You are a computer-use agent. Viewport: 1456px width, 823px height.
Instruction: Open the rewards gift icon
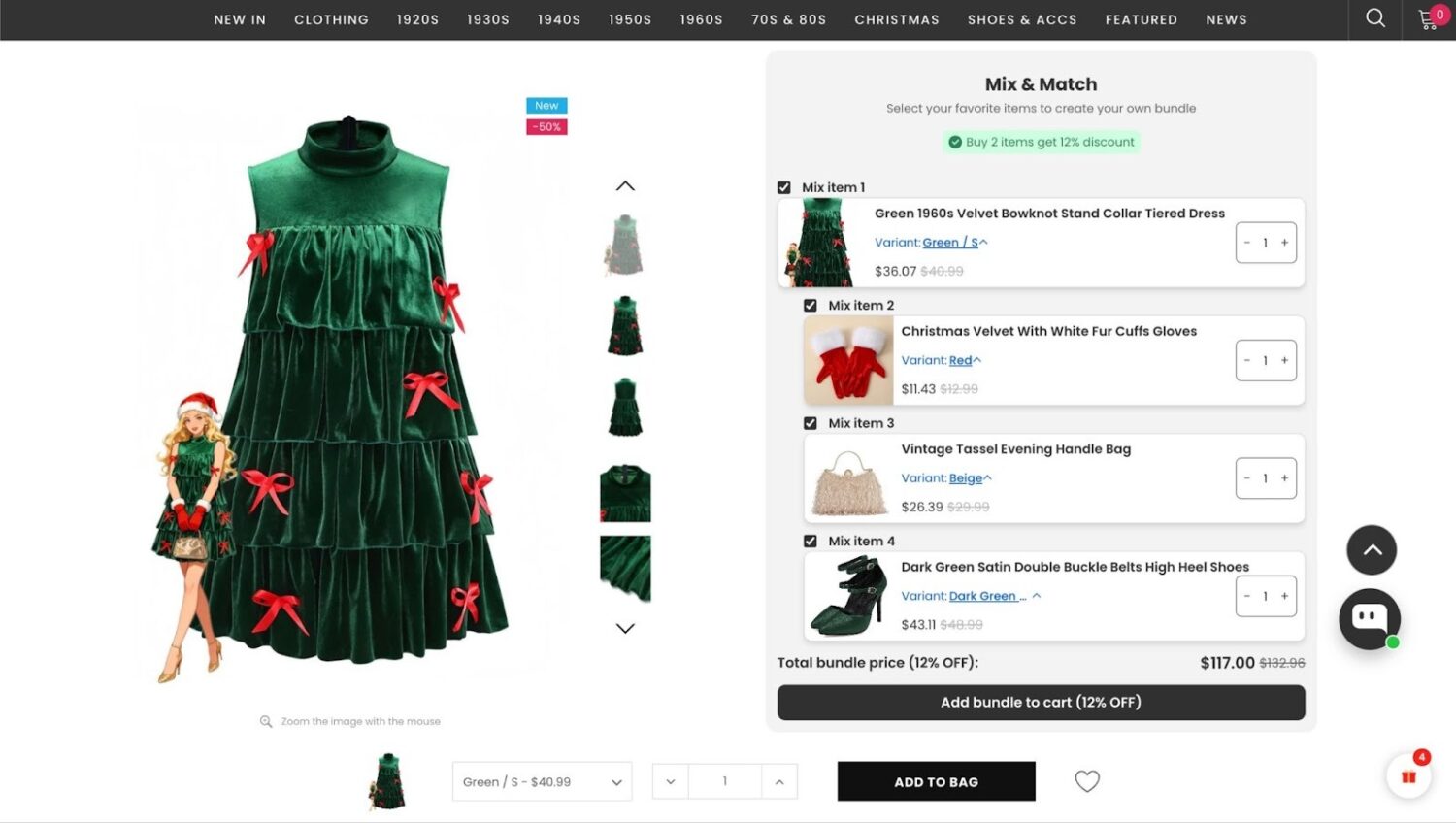tap(1408, 775)
